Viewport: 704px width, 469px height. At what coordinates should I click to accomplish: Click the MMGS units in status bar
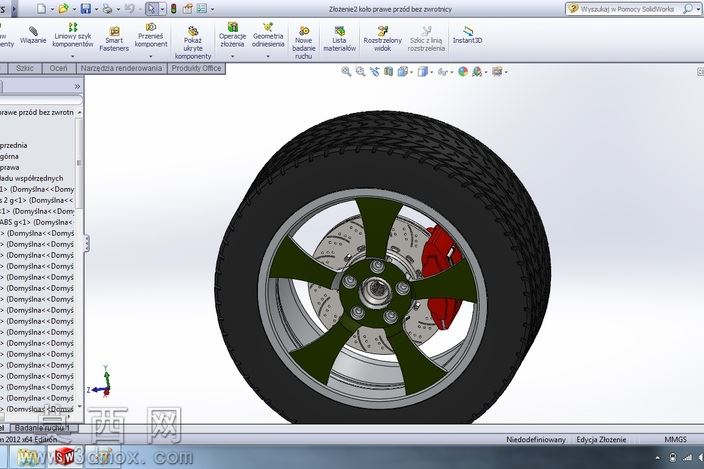click(675, 439)
